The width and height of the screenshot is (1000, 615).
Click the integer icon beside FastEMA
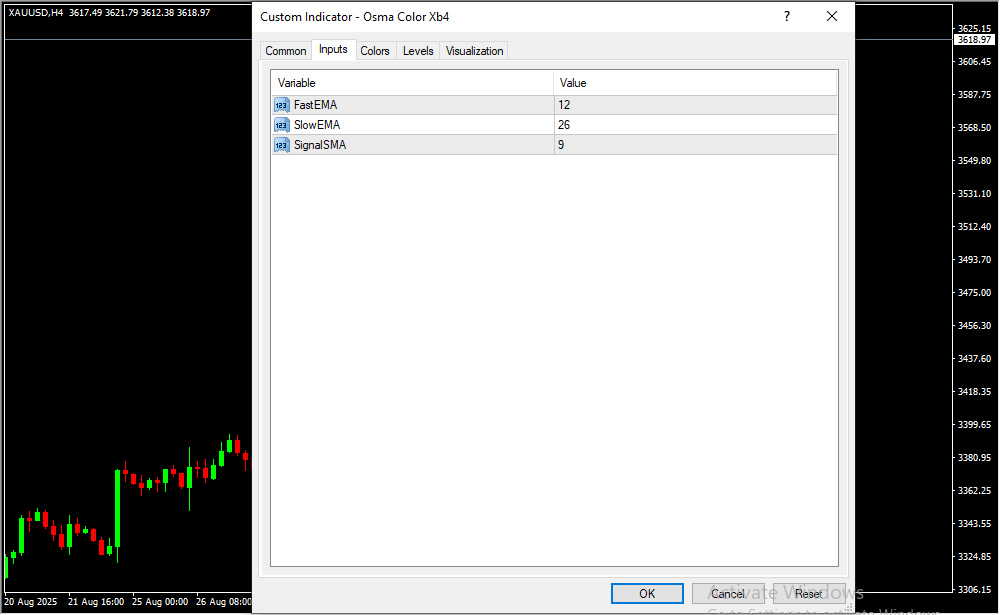tap(281, 105)
